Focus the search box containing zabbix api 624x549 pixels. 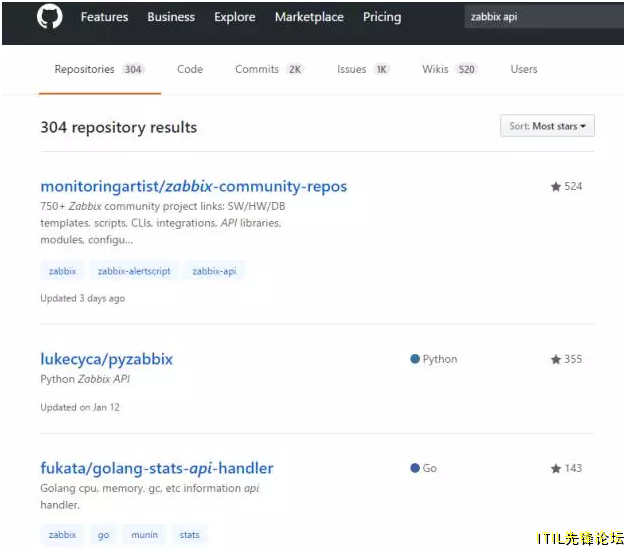(x=544, y=17)
